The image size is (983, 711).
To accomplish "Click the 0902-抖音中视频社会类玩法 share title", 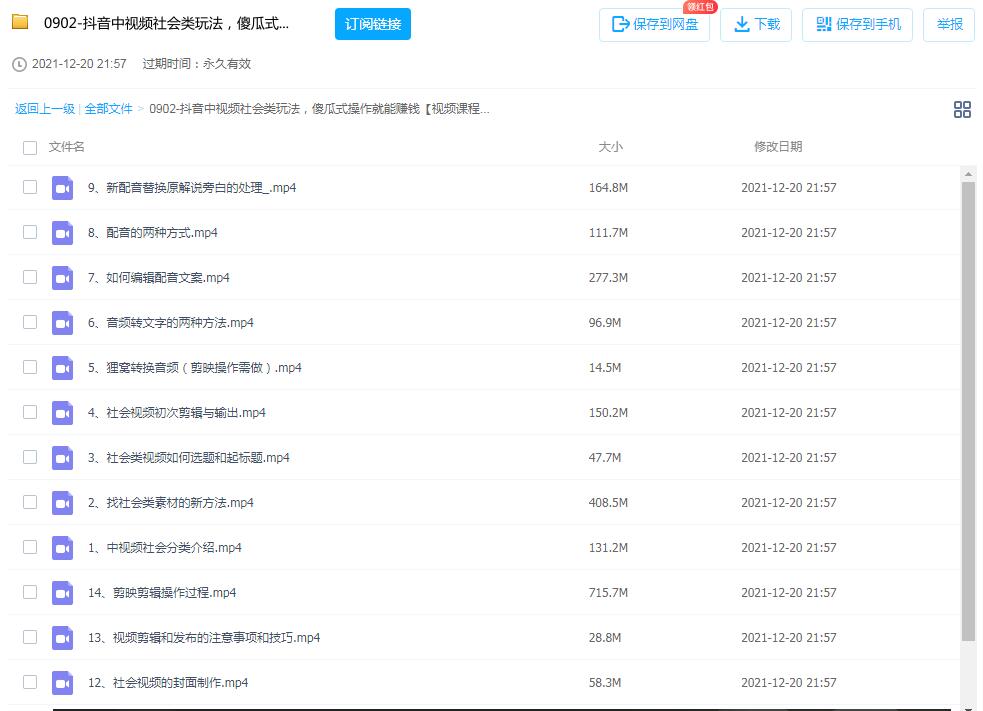I will (166, 23).
